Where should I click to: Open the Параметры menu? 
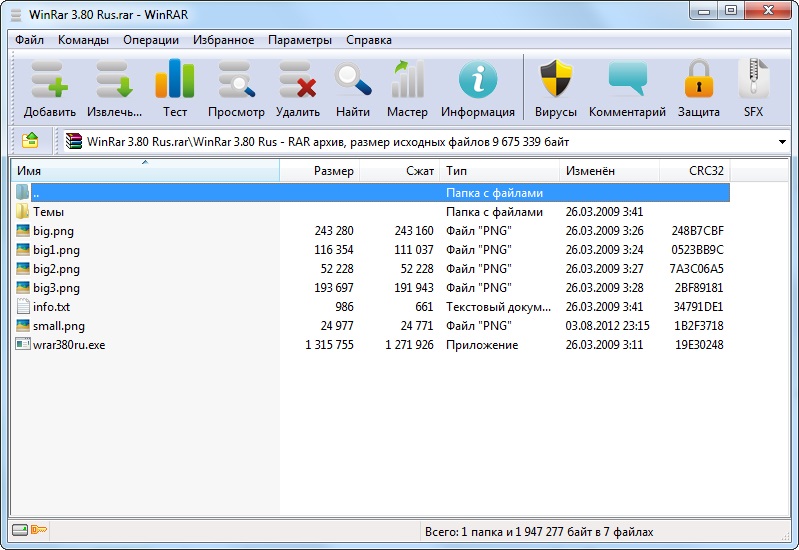click(x=299, y=40)
